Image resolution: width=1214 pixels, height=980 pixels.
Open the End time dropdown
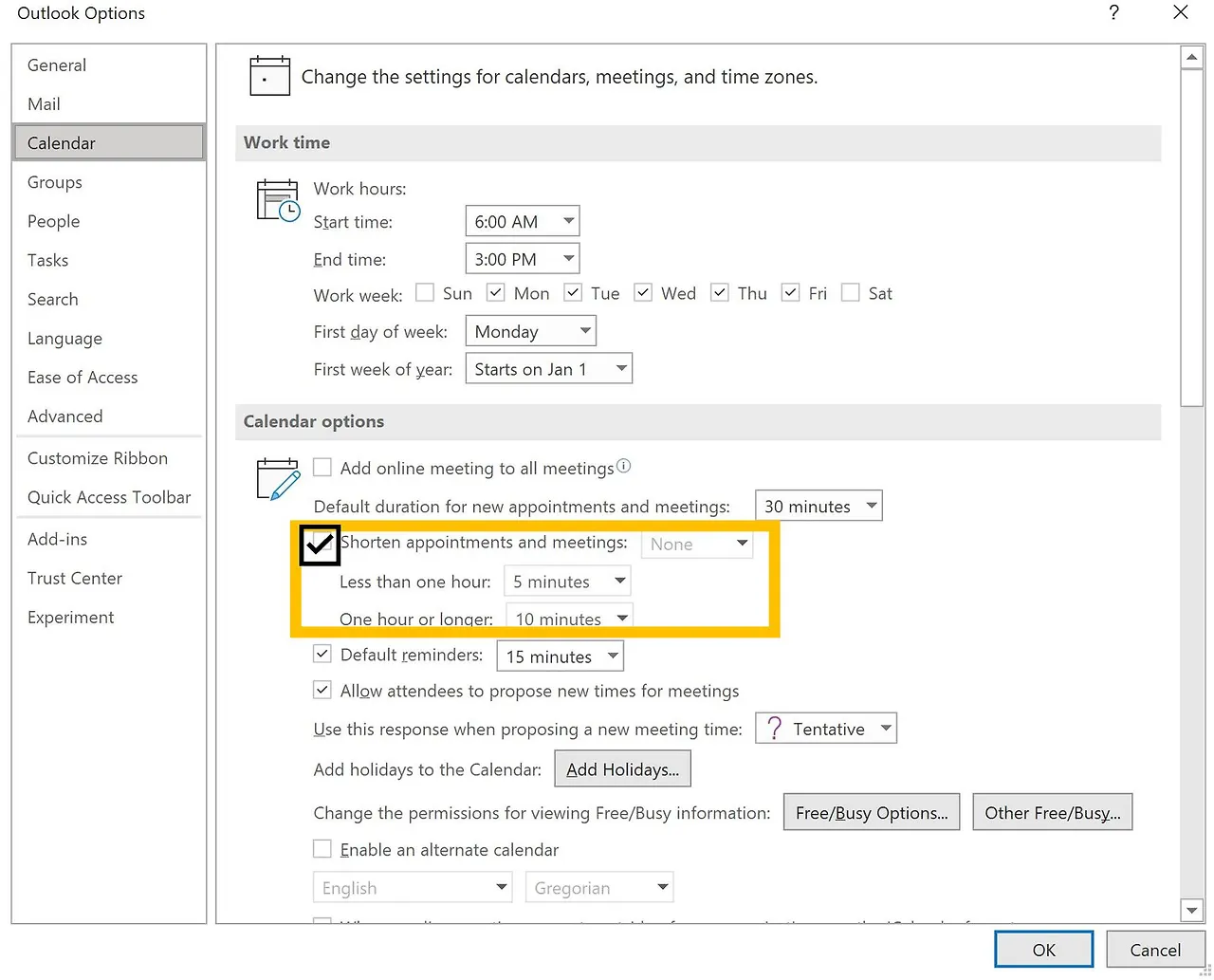tap(523, 259)
